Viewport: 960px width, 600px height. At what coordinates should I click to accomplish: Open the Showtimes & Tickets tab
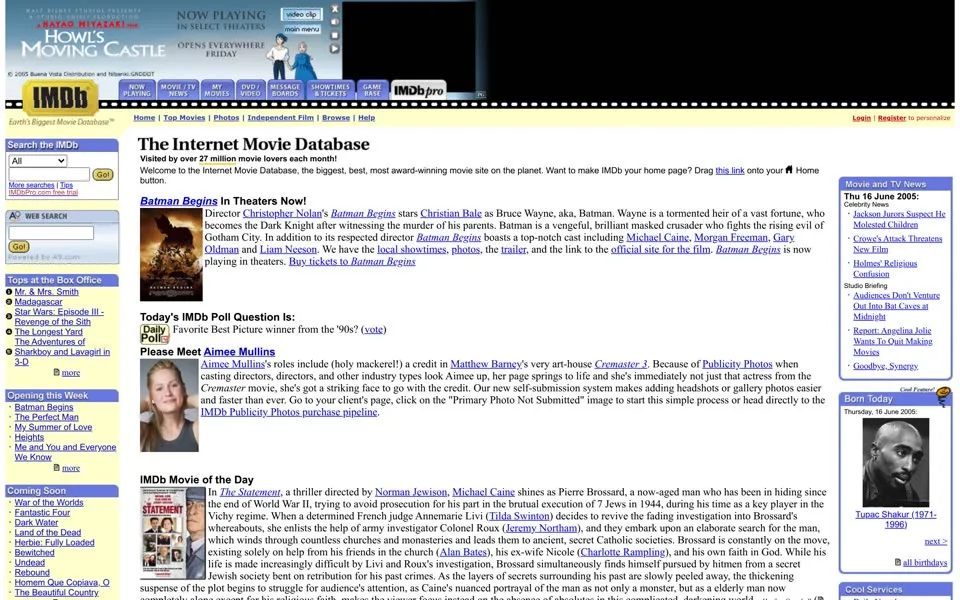point(330,90)
